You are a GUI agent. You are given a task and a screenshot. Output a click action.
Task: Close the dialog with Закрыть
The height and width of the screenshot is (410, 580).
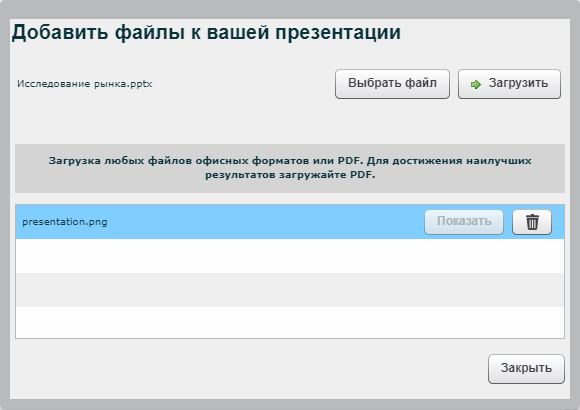526,369
